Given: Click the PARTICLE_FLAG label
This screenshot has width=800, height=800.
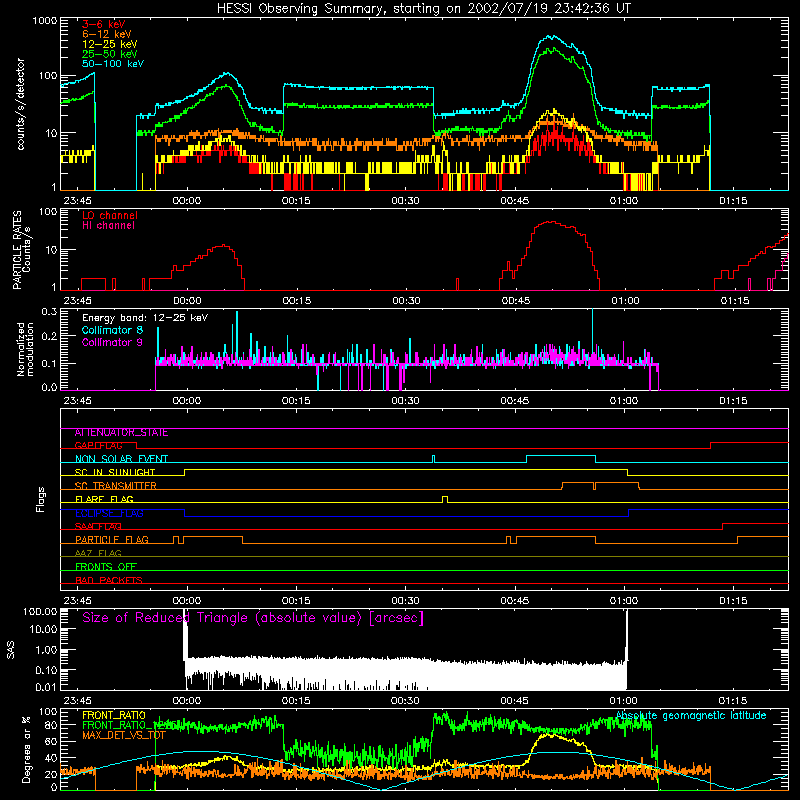Looking at the screenshot, I should [x=112, y=540].
